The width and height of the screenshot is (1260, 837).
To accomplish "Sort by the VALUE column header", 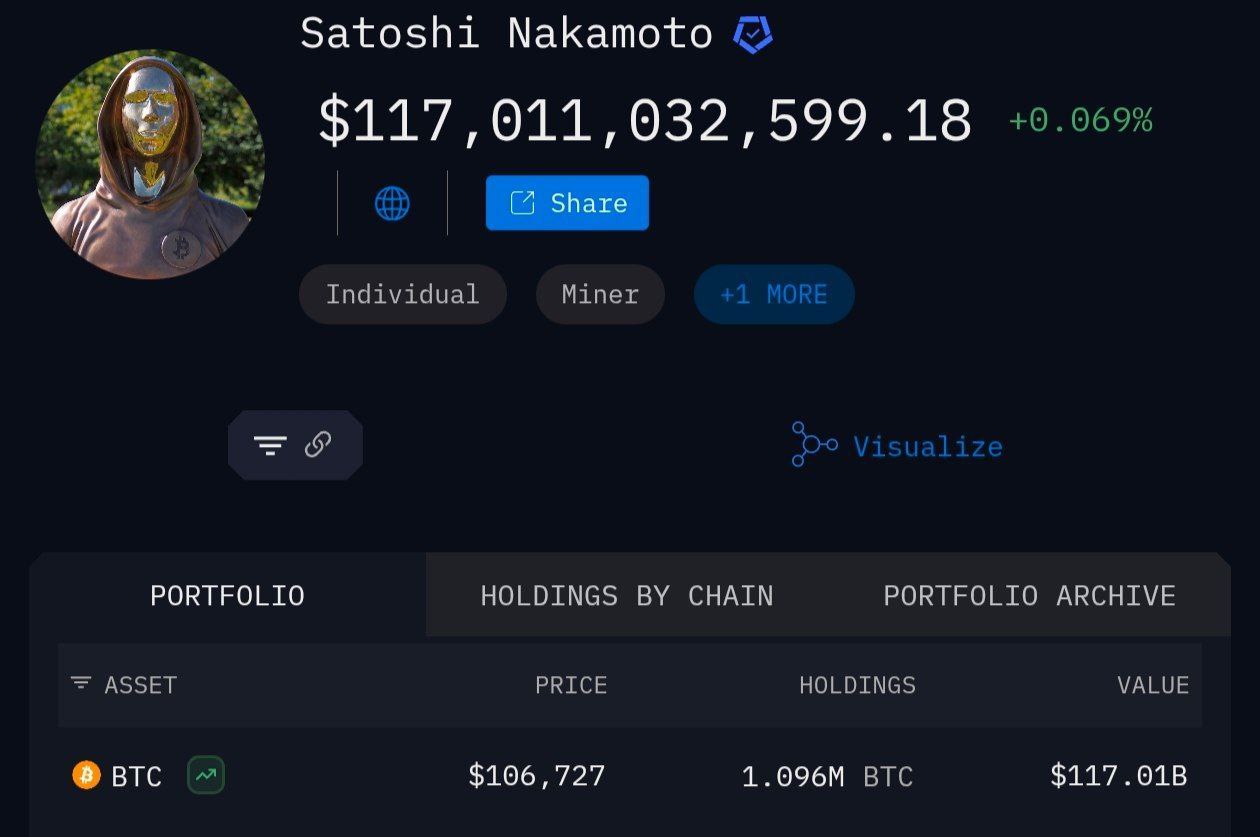I will coord(1153,685).
